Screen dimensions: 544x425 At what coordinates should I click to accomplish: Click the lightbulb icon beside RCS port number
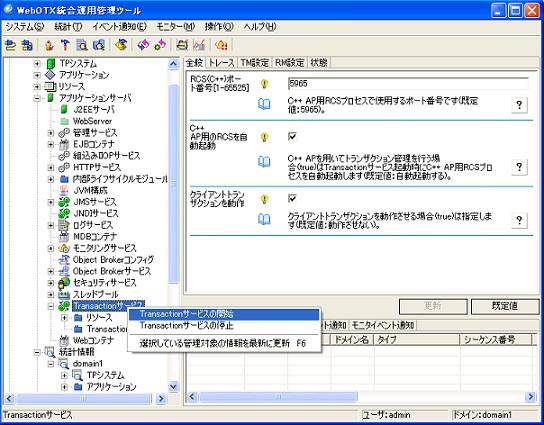pyautogui.click(x=264, y=84)
